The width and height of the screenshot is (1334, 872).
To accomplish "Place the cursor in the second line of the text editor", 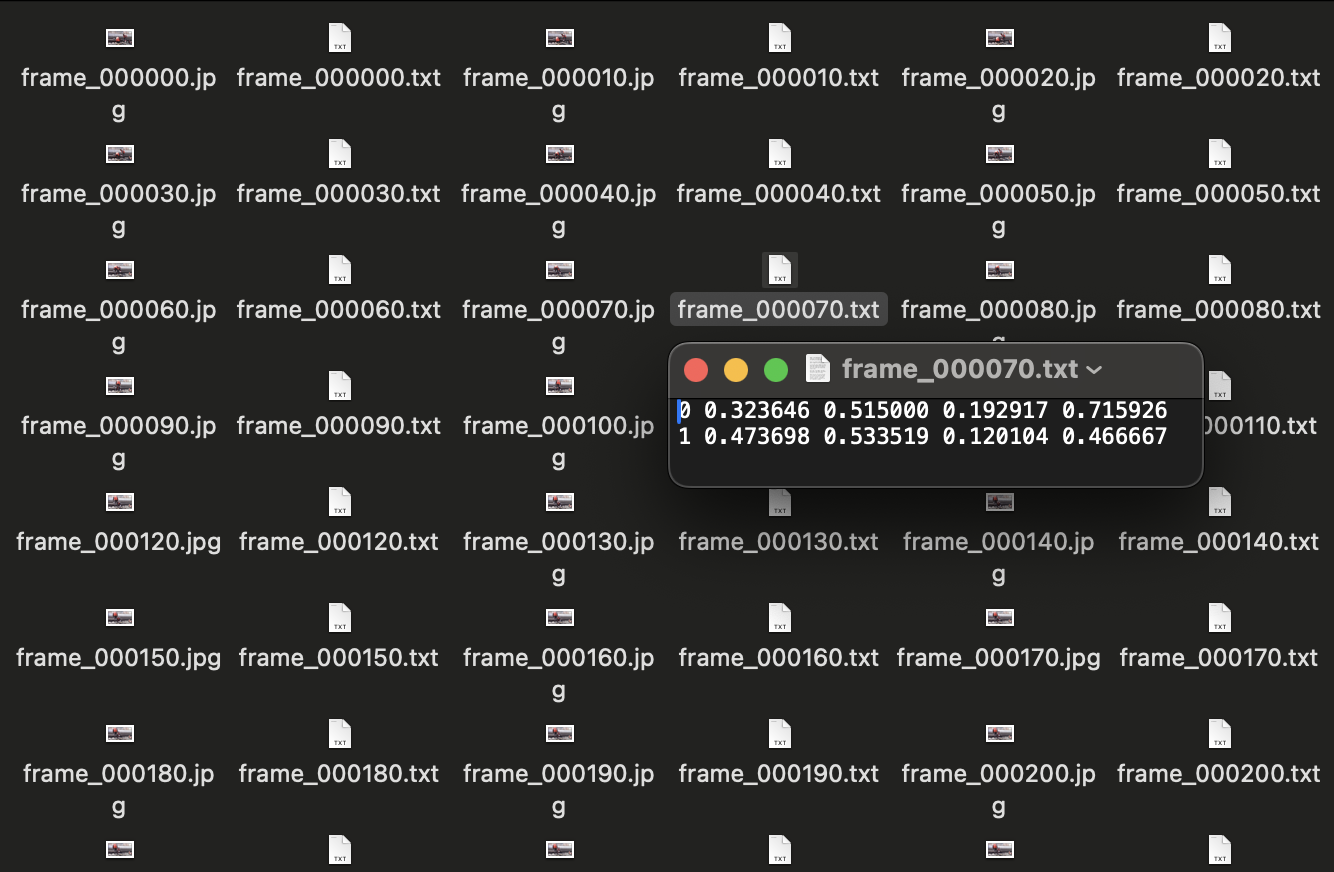I will pos(923,436).
